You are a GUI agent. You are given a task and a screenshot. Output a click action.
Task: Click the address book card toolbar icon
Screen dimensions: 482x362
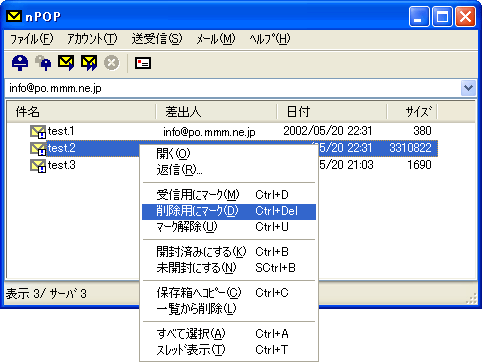click(143, 63)
